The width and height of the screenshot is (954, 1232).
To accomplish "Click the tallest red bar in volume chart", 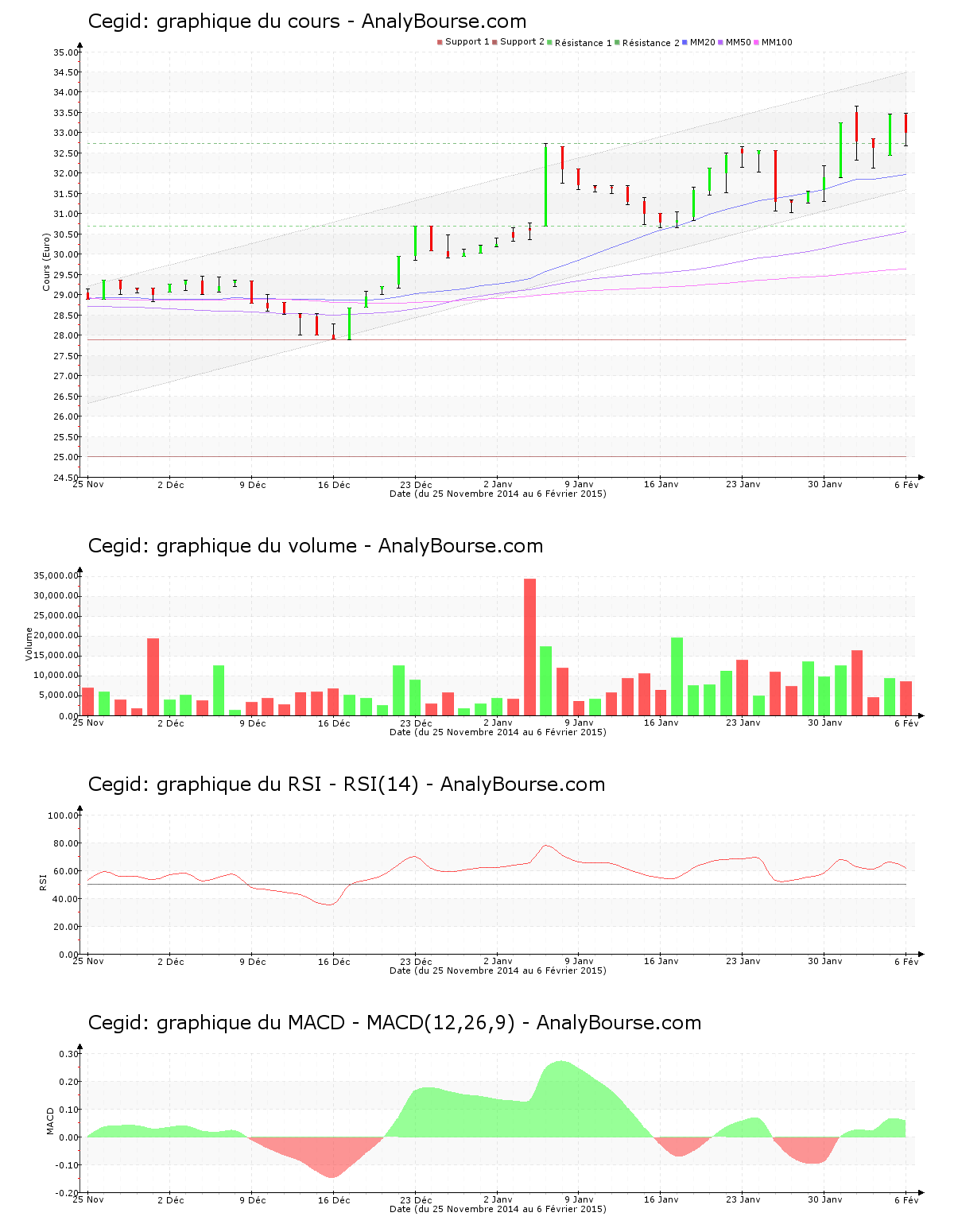I will [529, 647].
